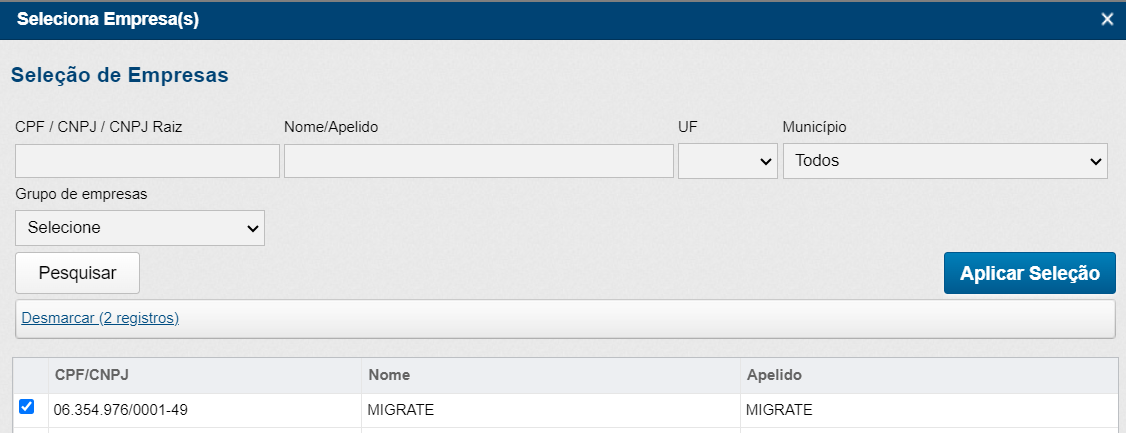
Task: Close the Seleciona Empresa(s) dialog
Action: 1106,20
